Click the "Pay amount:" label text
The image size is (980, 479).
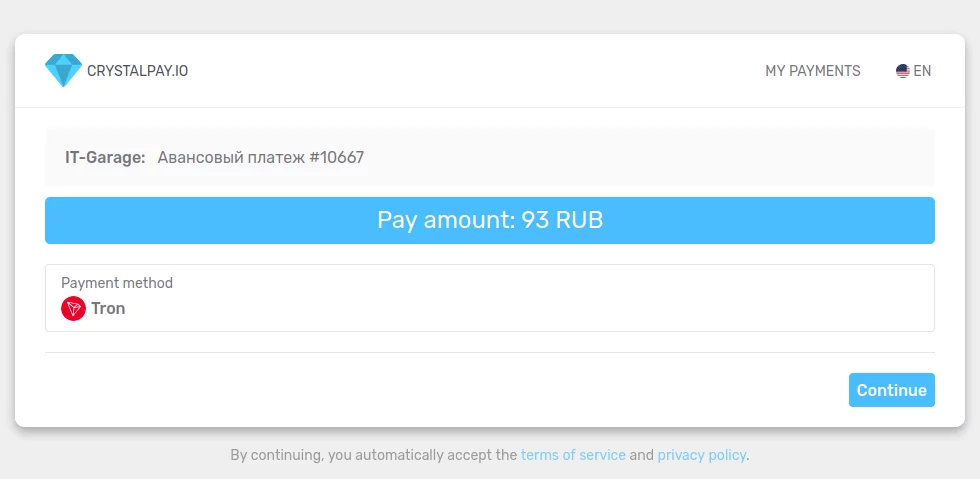[445, 220]
